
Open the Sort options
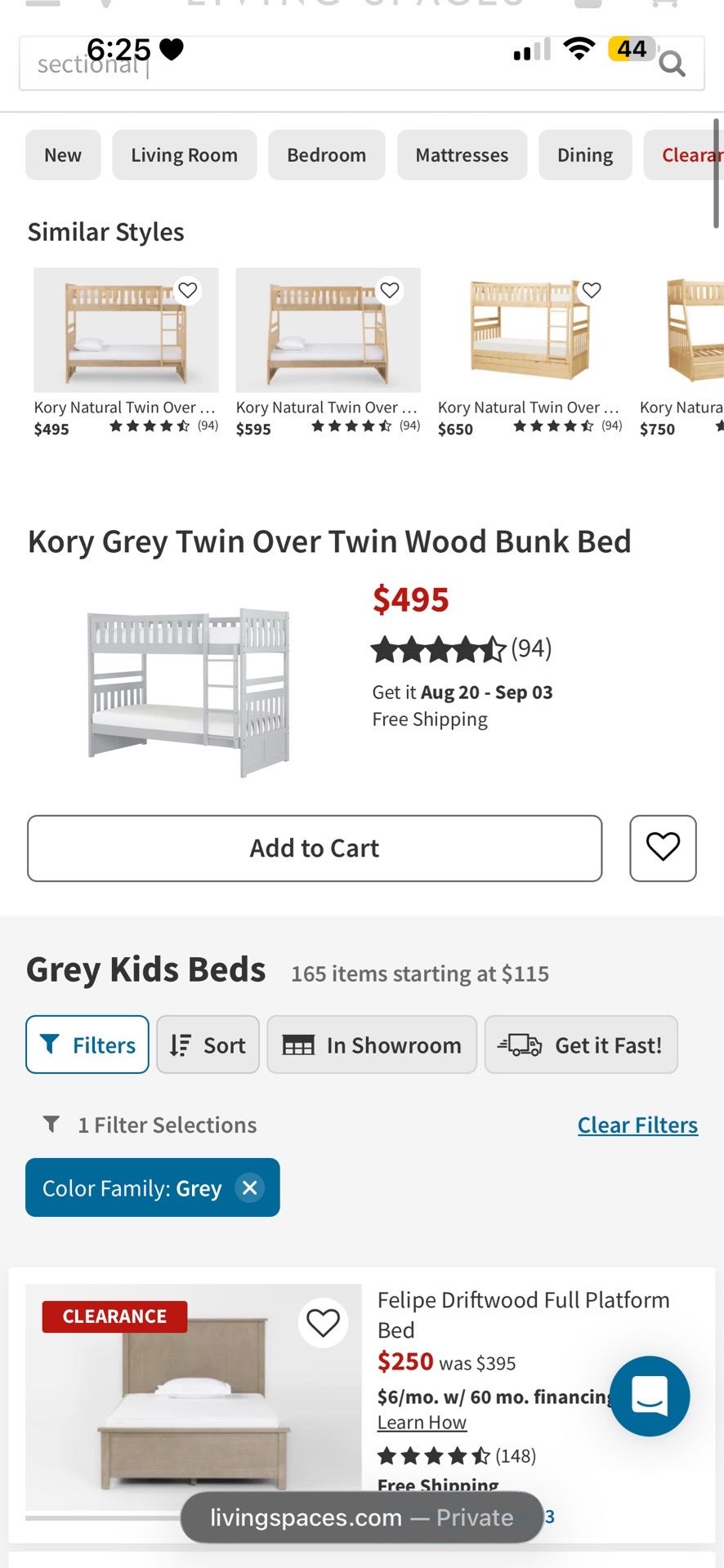[x=208, y=1045]
